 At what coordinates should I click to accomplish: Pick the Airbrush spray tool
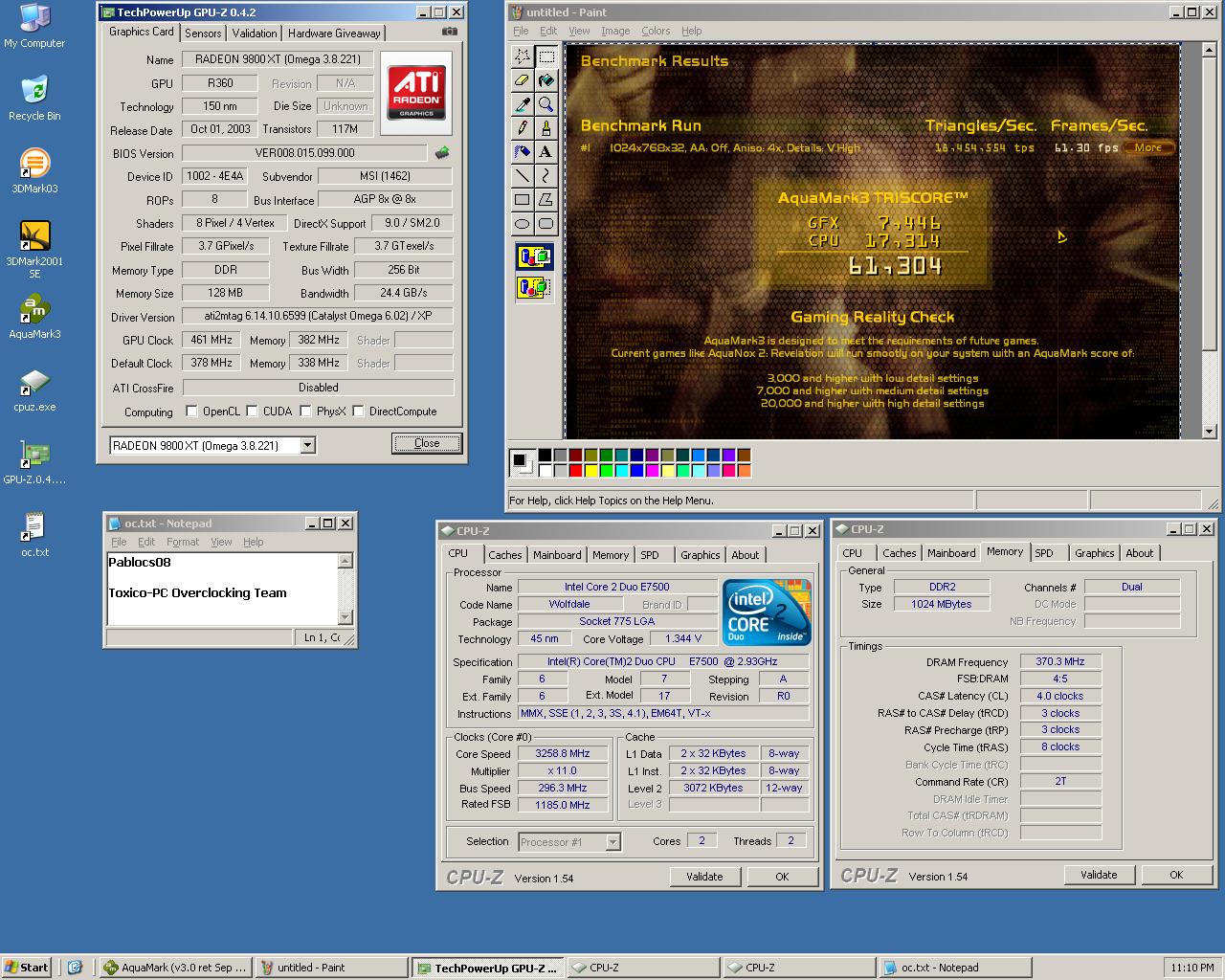(522, 152)
